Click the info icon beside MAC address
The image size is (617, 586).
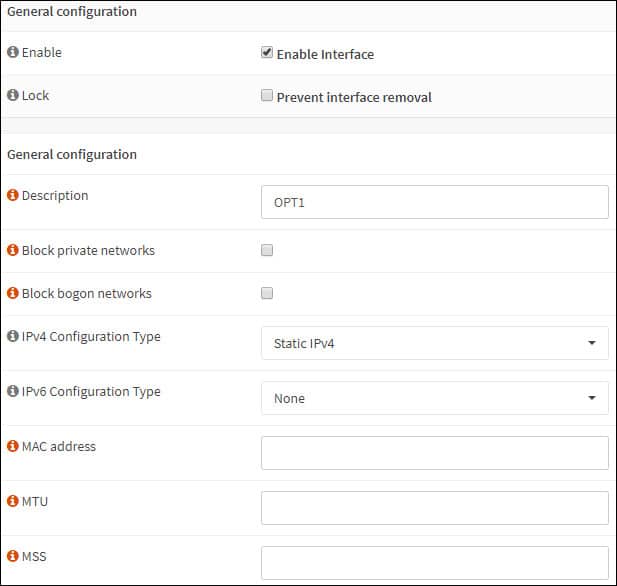(x=13, y=447)
